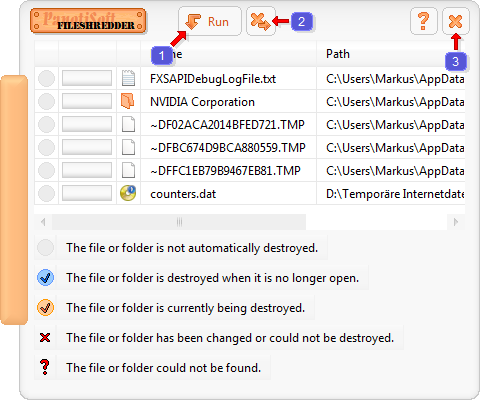Click the horizontal scrollbar thumb
Screen dimensions: 480x400
179,222
